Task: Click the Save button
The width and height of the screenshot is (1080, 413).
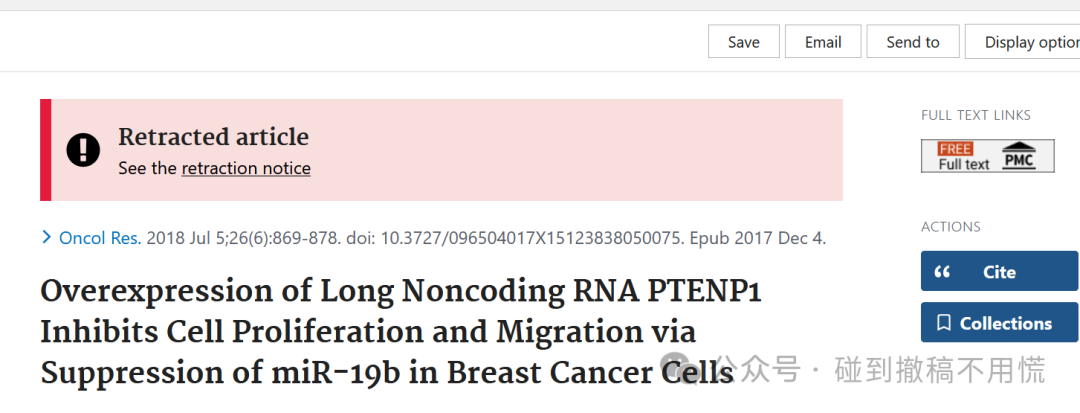Action: (x=744, y=42)
